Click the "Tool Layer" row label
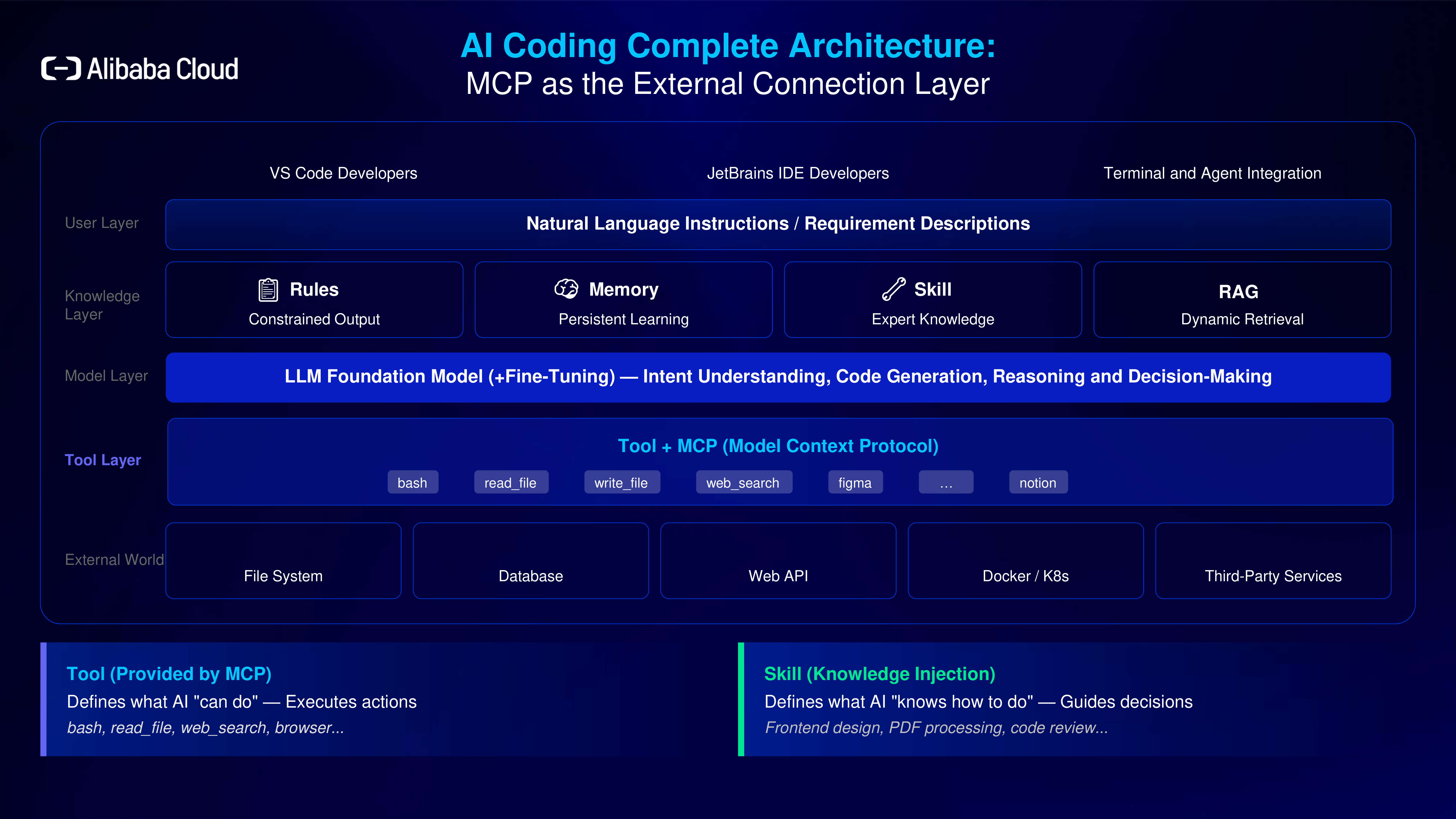This screenshot has height=819, width=1456. 103,460
